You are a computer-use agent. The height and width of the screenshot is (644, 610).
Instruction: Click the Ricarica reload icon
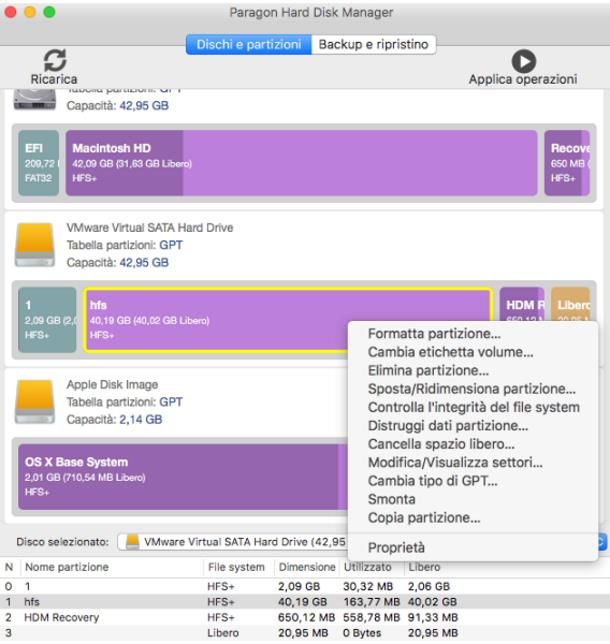pyautogui.click(x=55, y=60)
